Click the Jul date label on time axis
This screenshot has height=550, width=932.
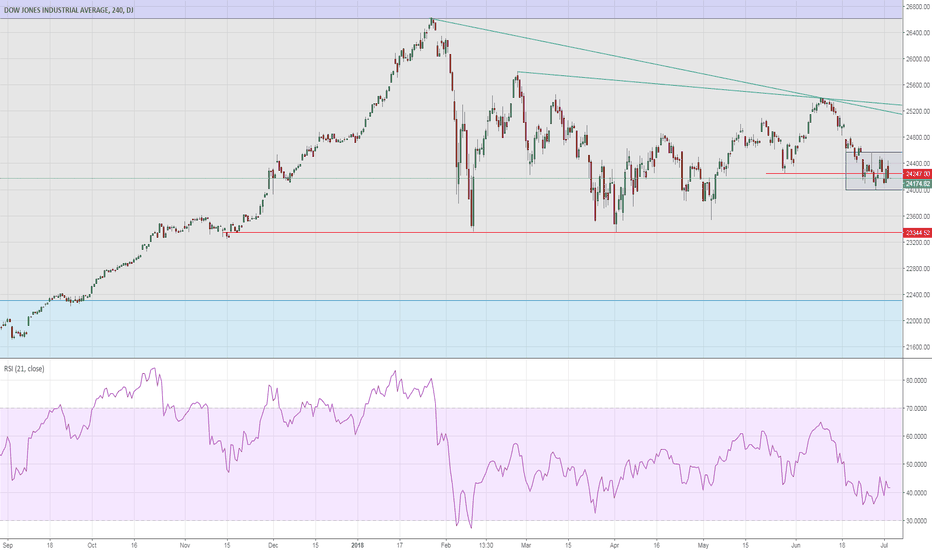pos(884,545)
